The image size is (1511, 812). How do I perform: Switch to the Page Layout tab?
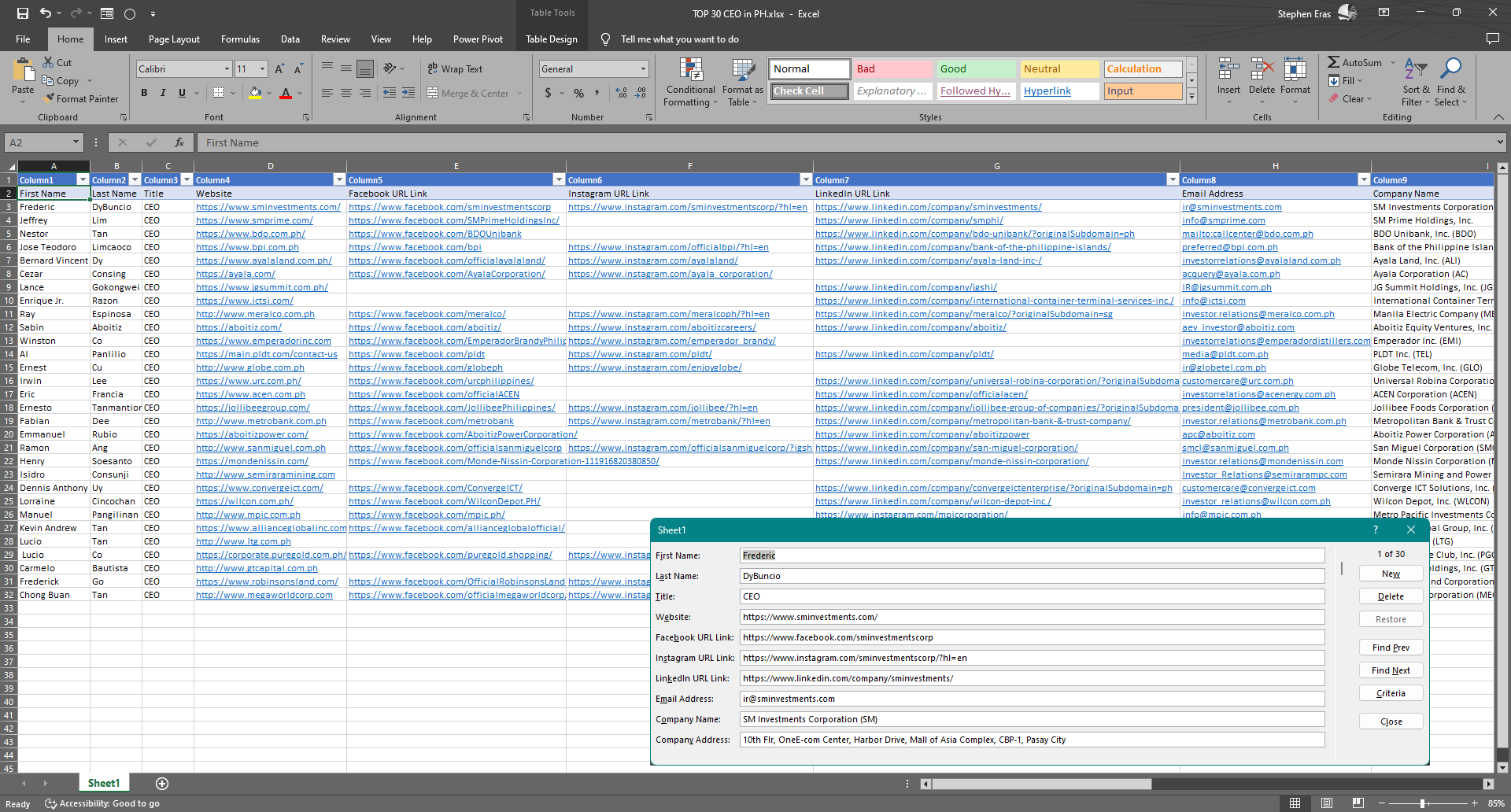click(x=174, y=39)
